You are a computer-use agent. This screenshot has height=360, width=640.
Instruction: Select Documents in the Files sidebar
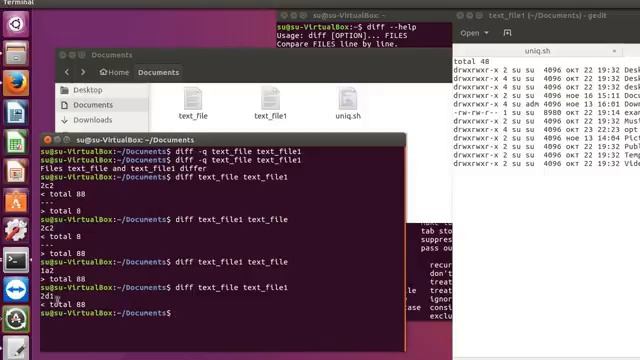pyautogui.click(x=93, y=105)
